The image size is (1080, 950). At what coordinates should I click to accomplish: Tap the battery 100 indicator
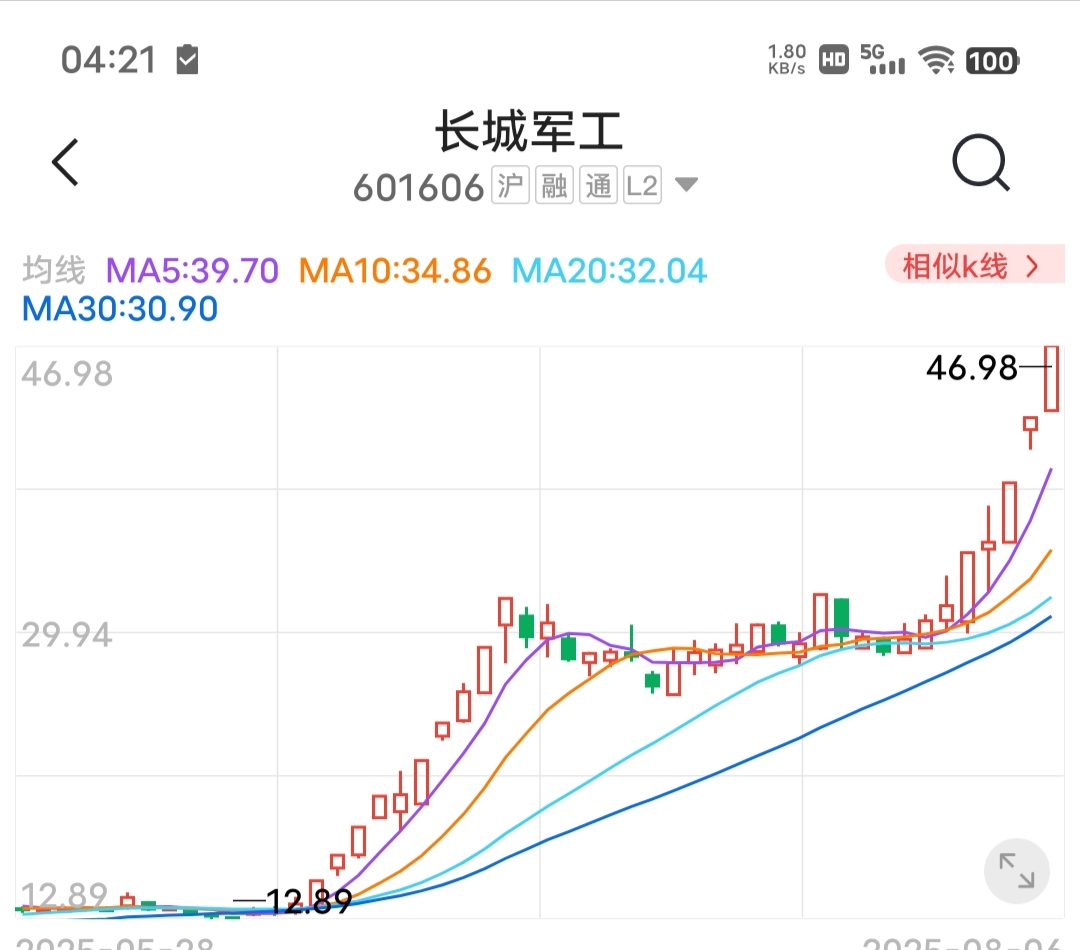(992, 61)
